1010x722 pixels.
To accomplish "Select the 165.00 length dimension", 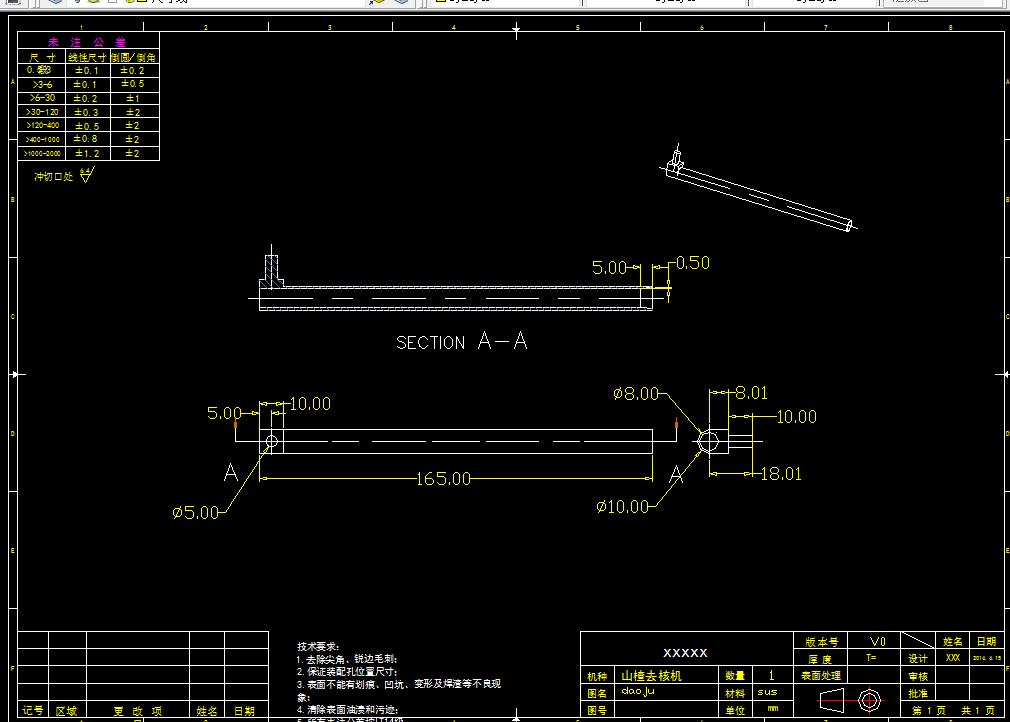I will 443,479.
